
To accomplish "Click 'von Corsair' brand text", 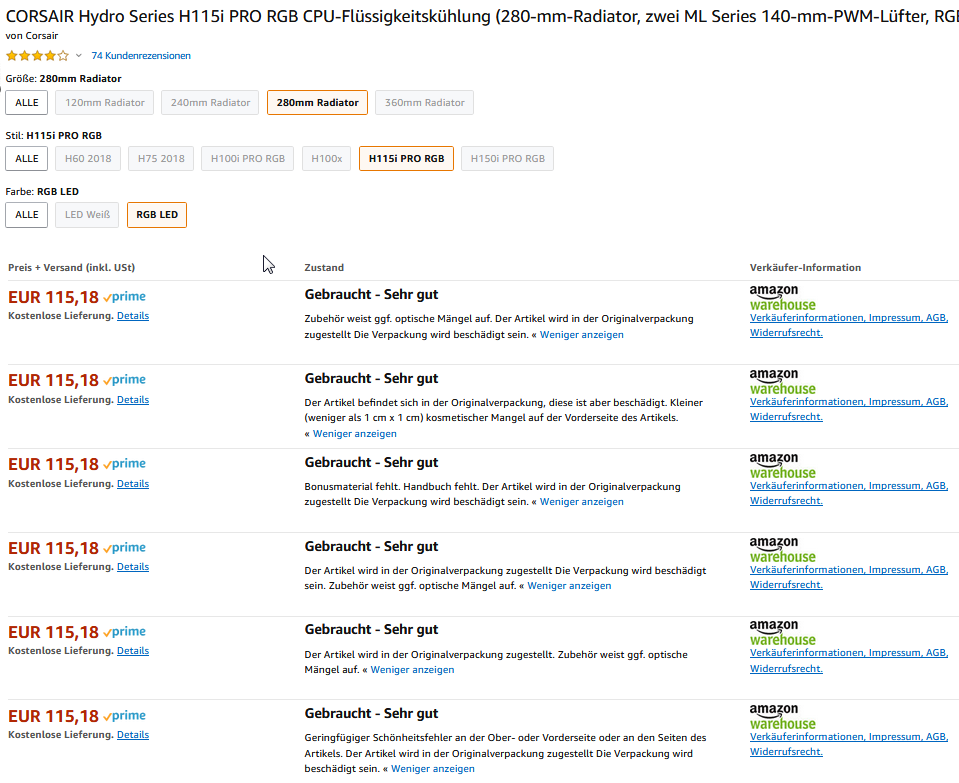I will tap(32, 35).
